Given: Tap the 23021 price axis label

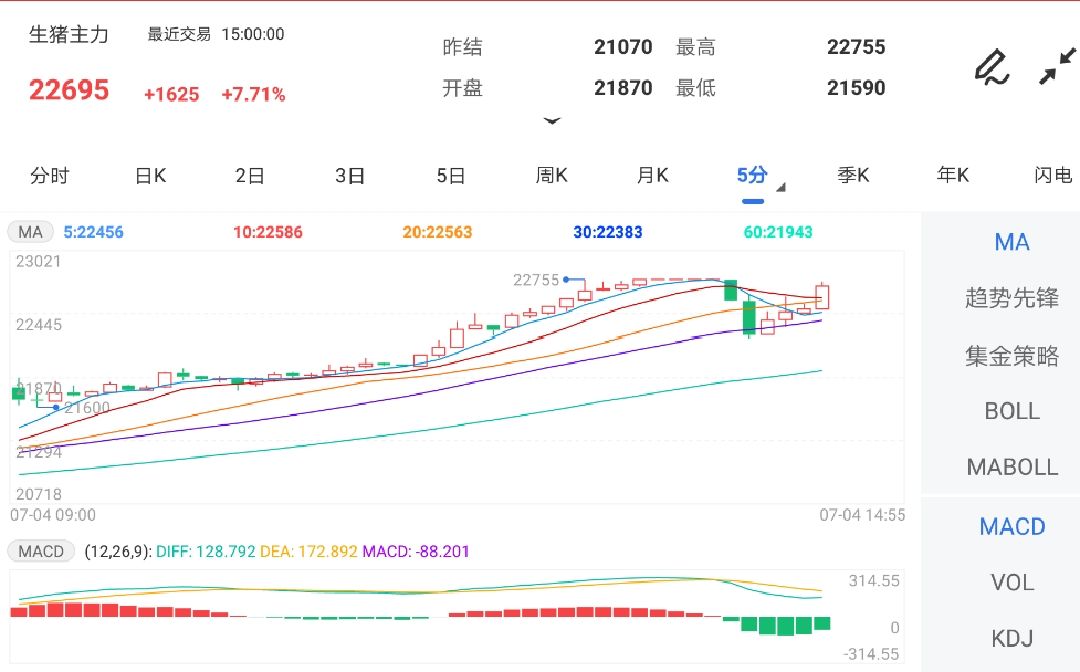Looking at the screenshot, I should [39, 262].
